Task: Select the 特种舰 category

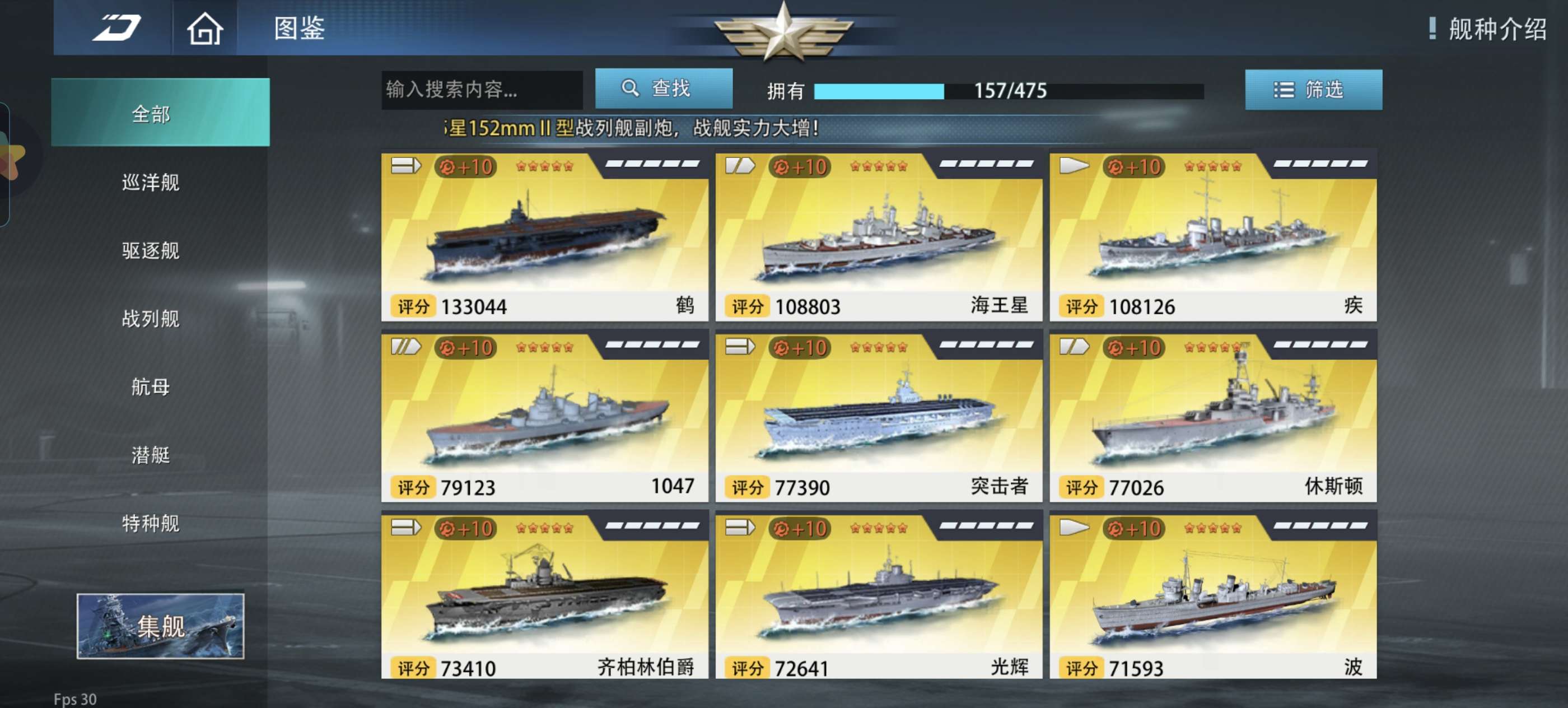Action: [x=150, y=523]
